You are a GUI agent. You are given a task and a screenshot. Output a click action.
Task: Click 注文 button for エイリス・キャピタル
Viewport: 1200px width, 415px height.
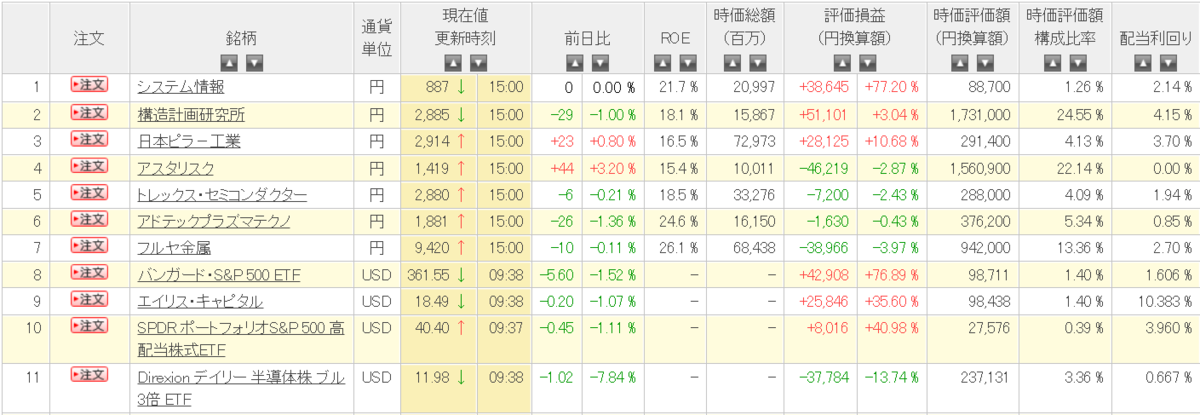point(89,299)
